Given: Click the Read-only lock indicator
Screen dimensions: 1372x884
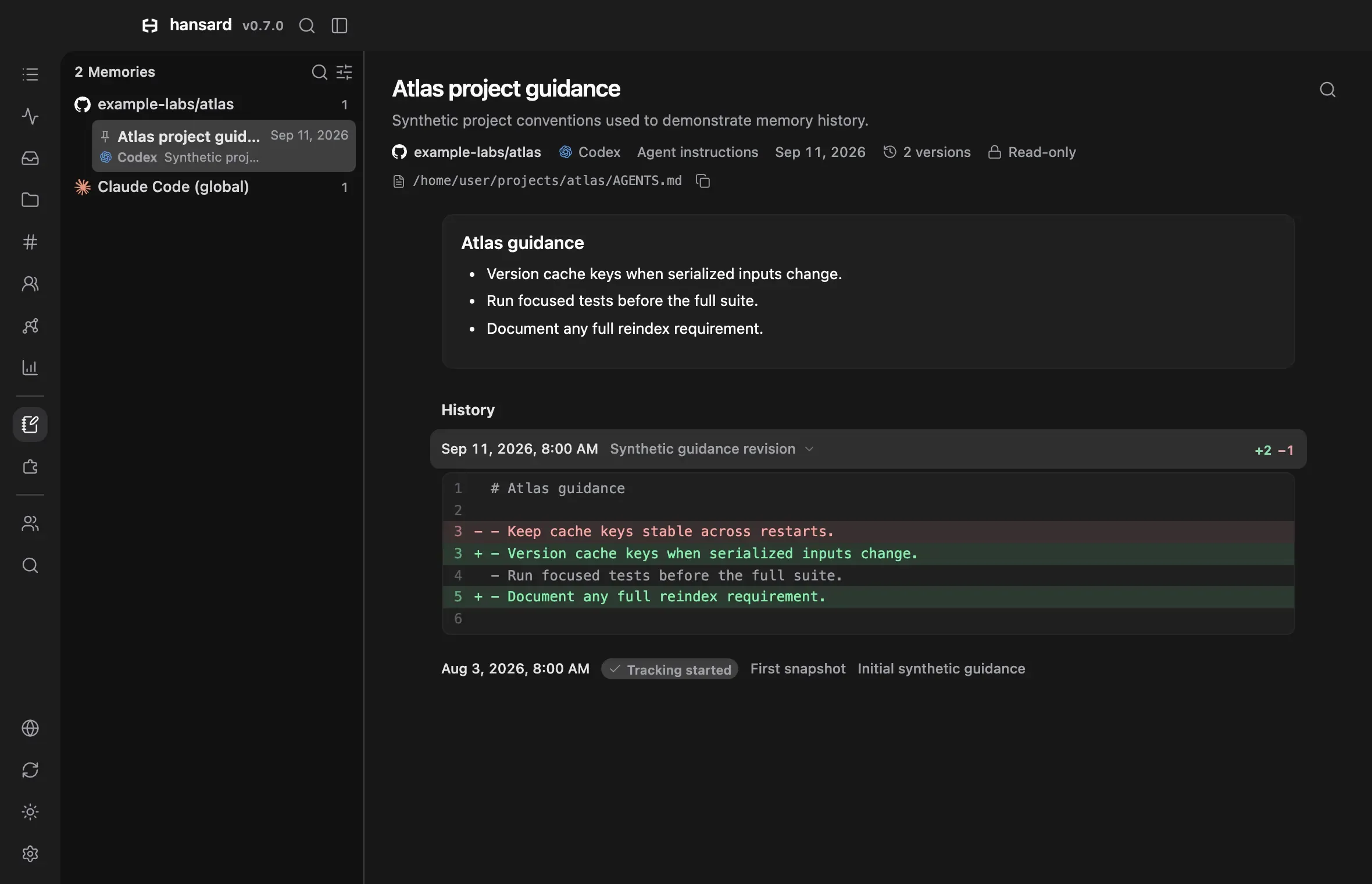Looking at the screenshot, I should click(1032, 152).
